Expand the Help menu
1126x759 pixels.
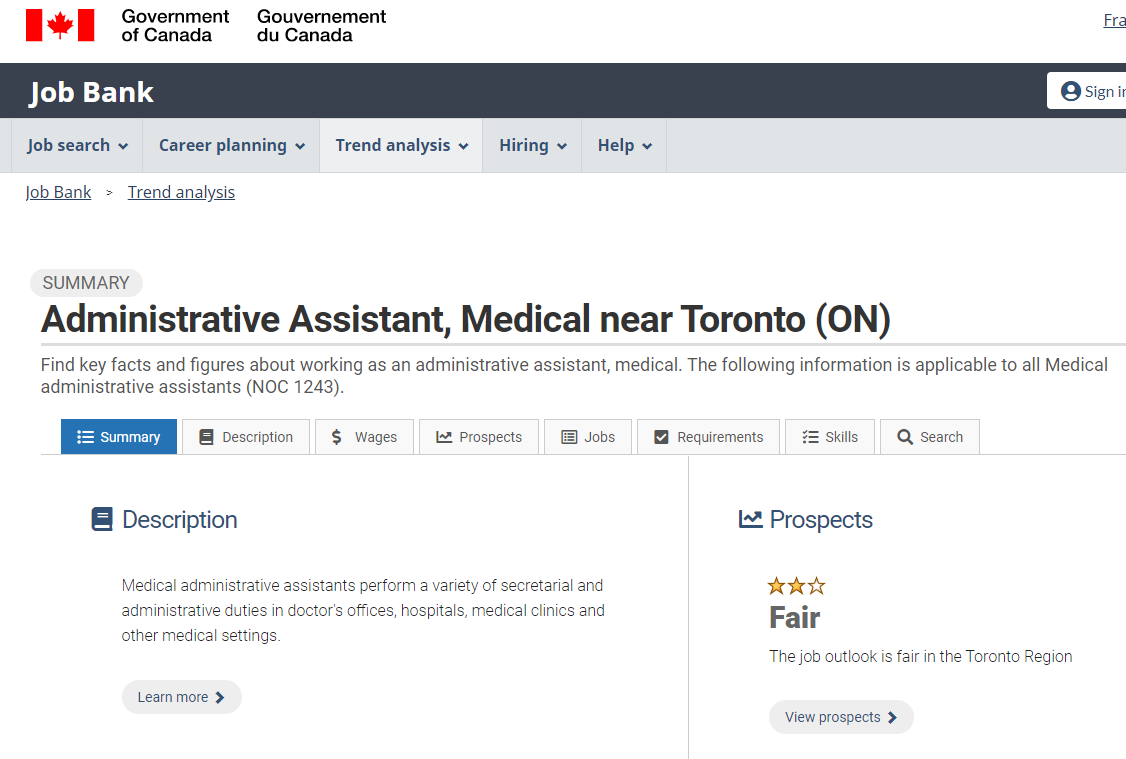(624, 145)
